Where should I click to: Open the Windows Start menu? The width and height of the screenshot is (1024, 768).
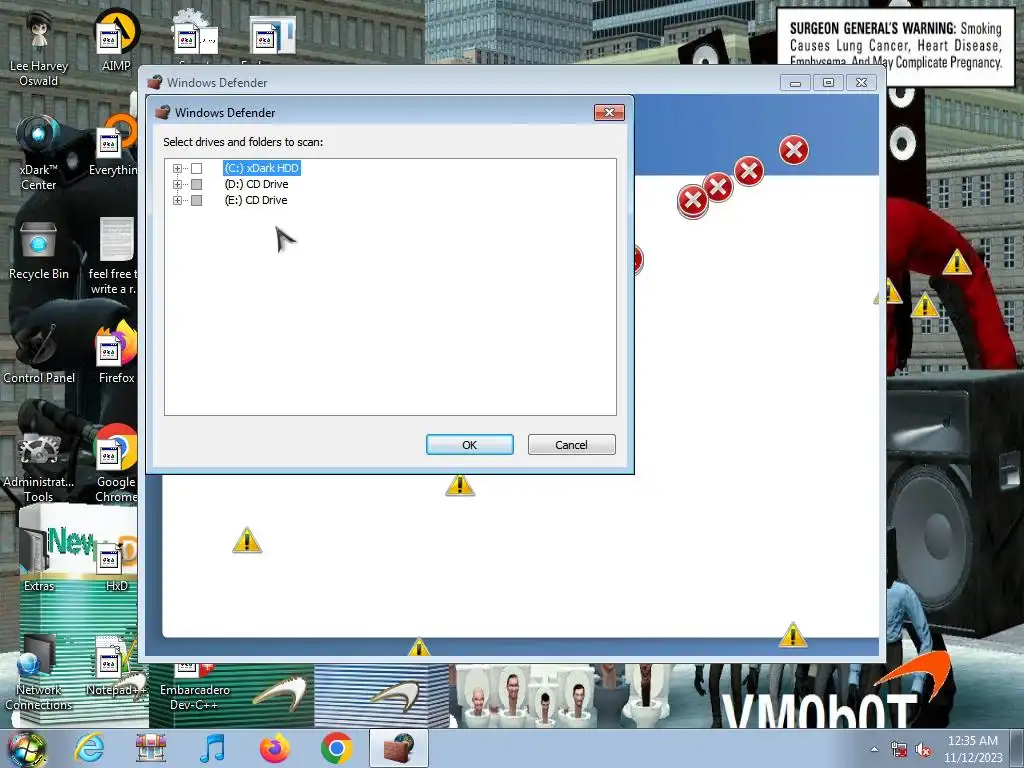coord(26,748)
